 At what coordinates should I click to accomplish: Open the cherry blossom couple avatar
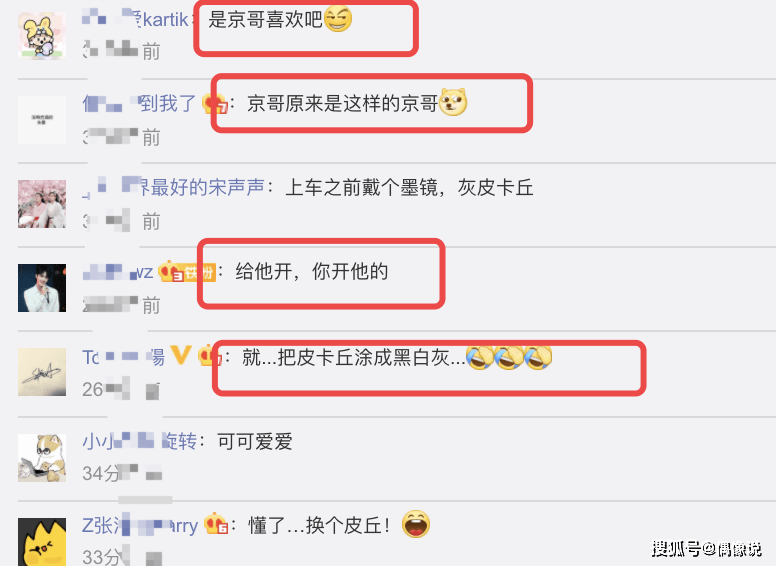coord(42,204)
